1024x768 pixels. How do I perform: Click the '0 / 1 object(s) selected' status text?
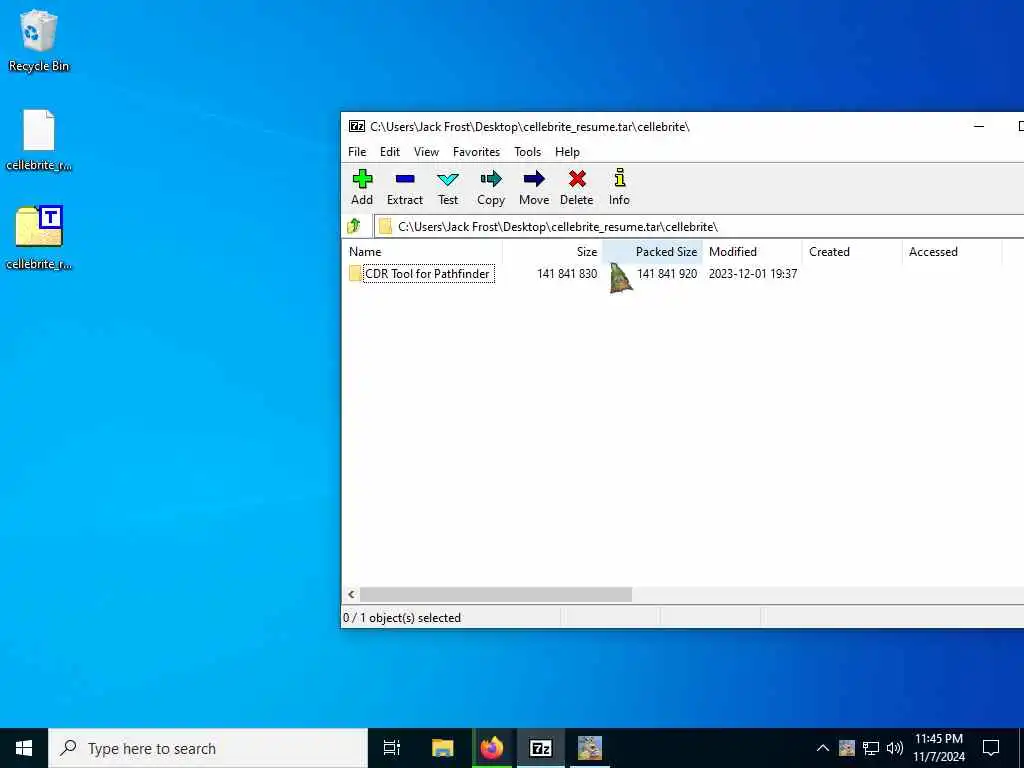pyautogui.click(x=402, y=618)
